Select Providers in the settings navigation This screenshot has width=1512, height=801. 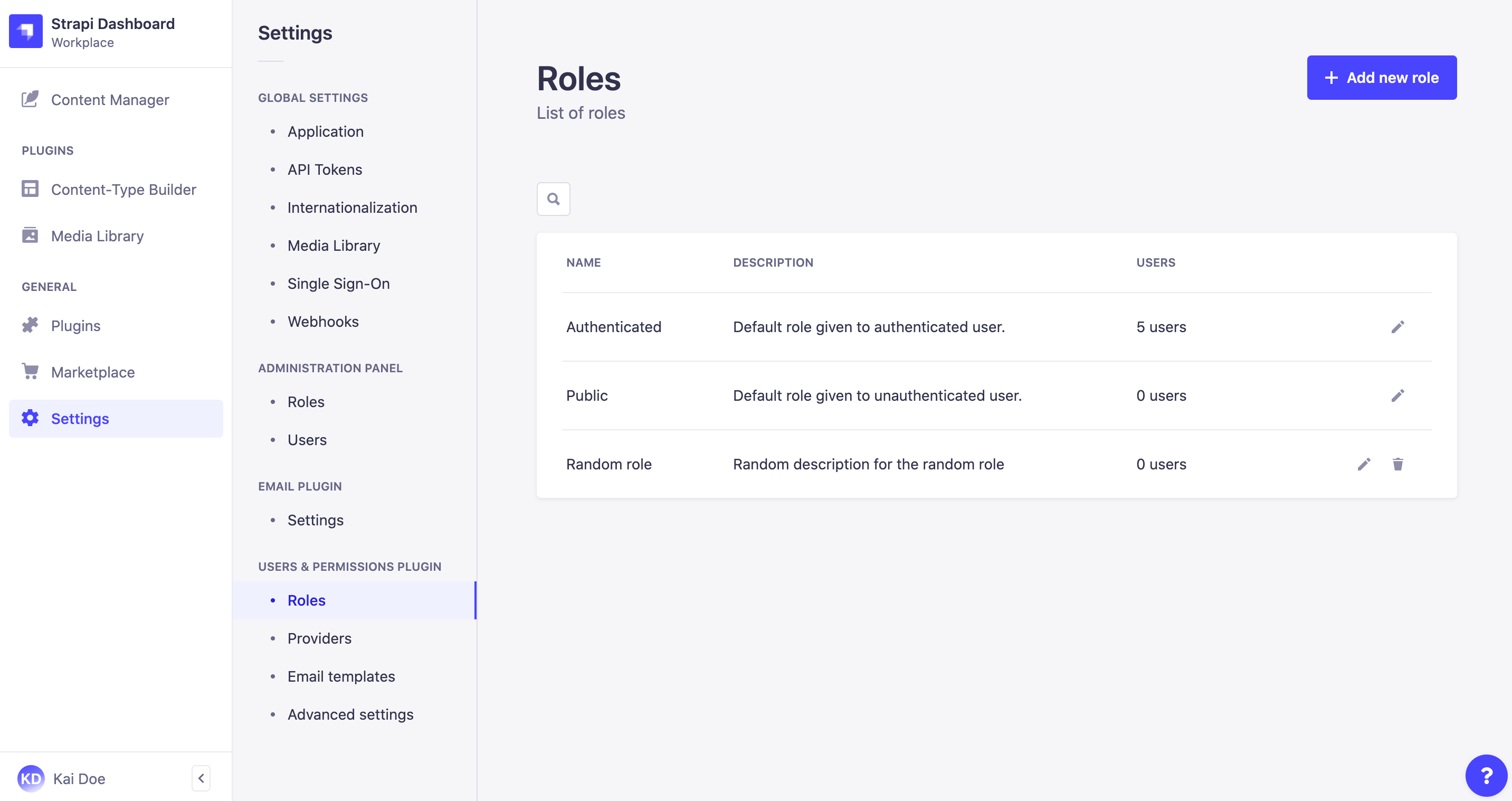click(319, 638)
